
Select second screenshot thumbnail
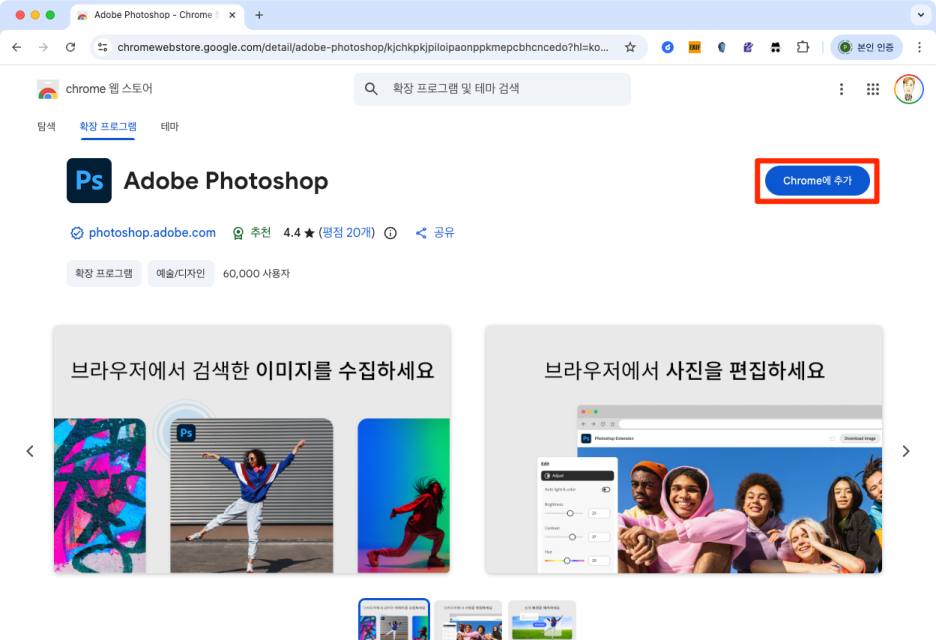pos(468,620)
